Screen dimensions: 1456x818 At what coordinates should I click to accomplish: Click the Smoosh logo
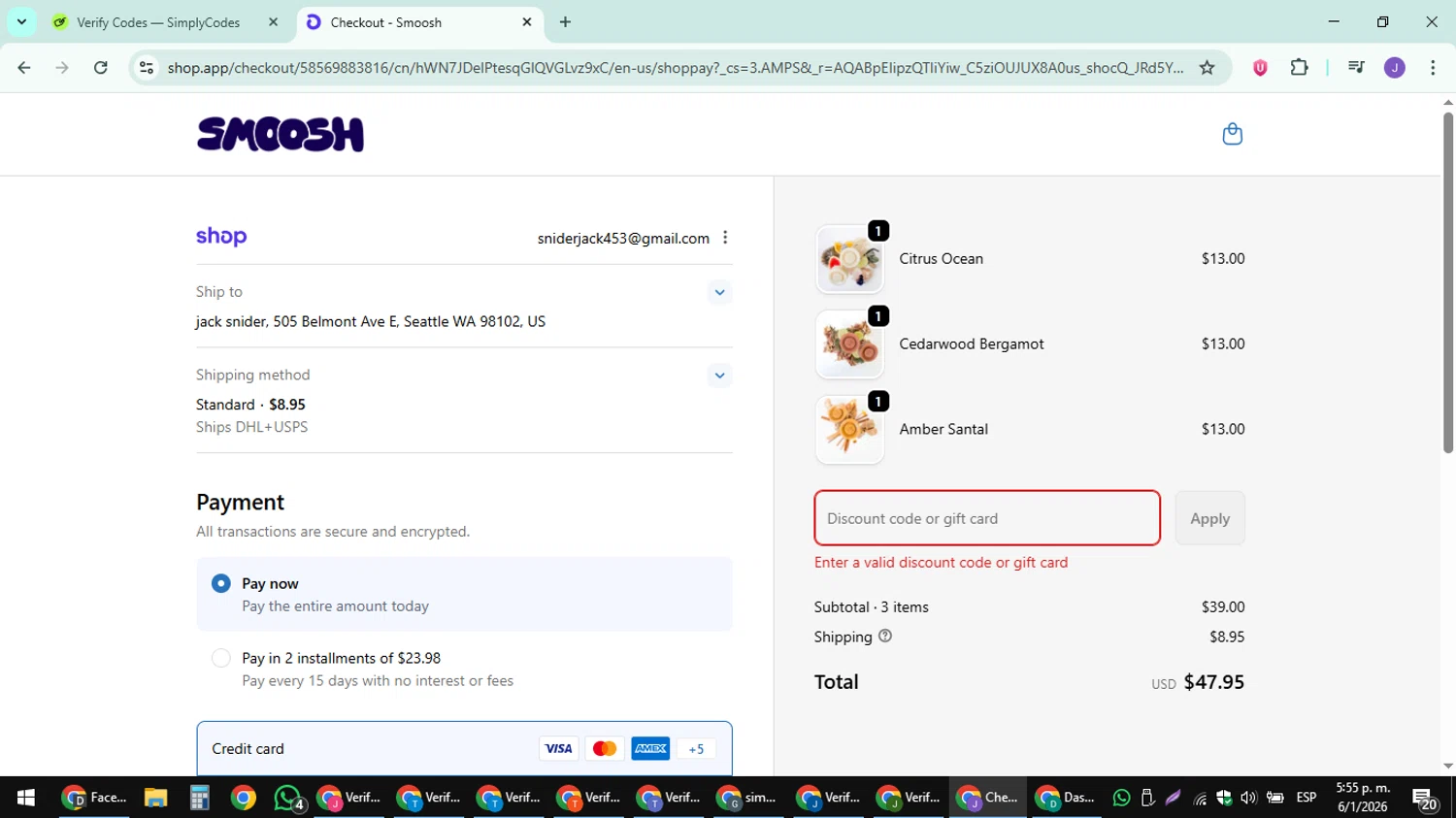[281, 135]
